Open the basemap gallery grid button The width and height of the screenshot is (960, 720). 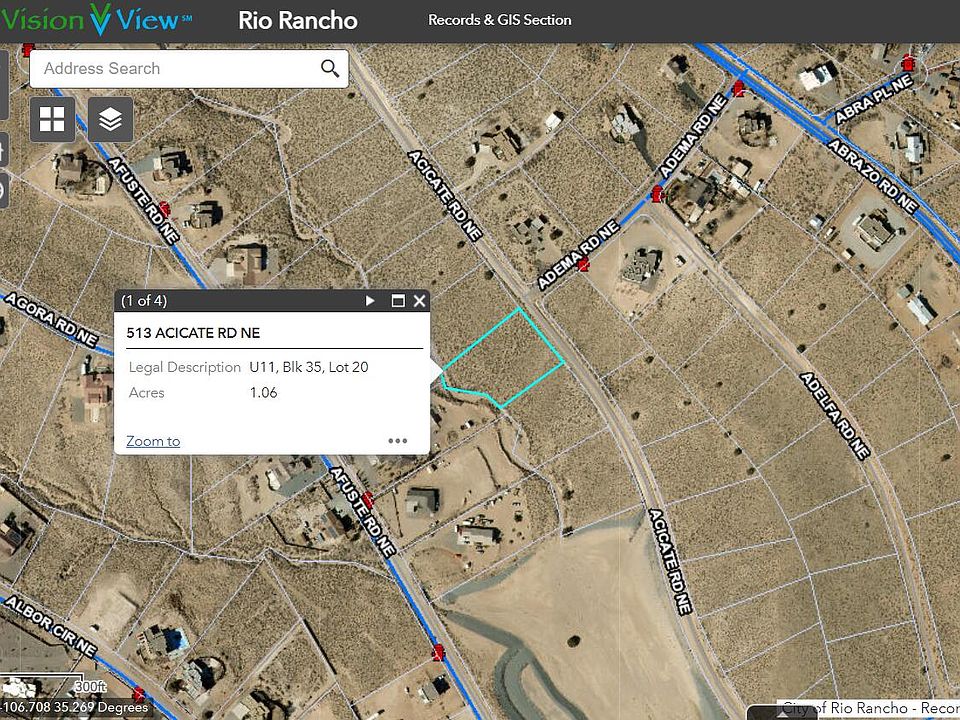pyautogui.click(x=52, y=119)
